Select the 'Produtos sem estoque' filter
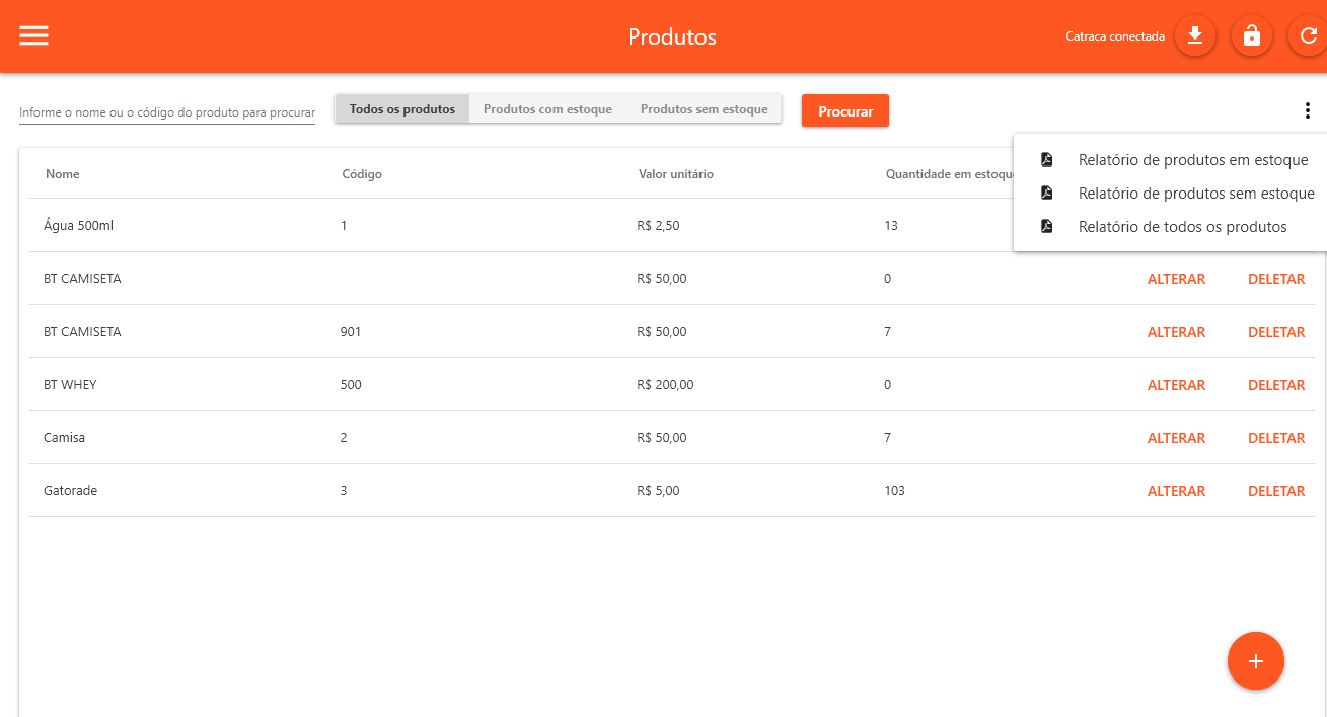The image size is (1327, 717). [704, 109]
